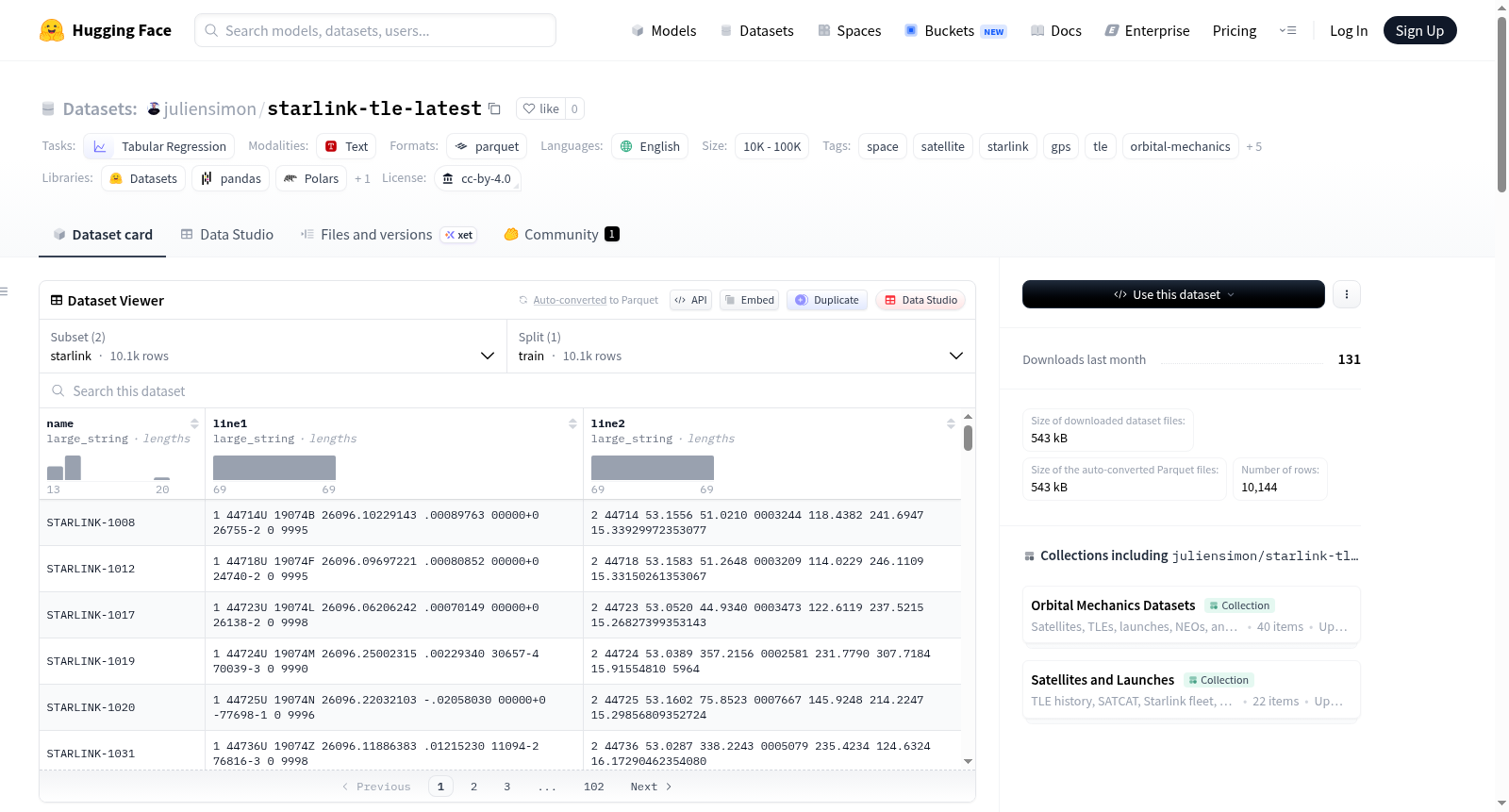Viewport: 1509px width, 812px height.
Task: Click the Text modality tag
Action: [346, 146]
